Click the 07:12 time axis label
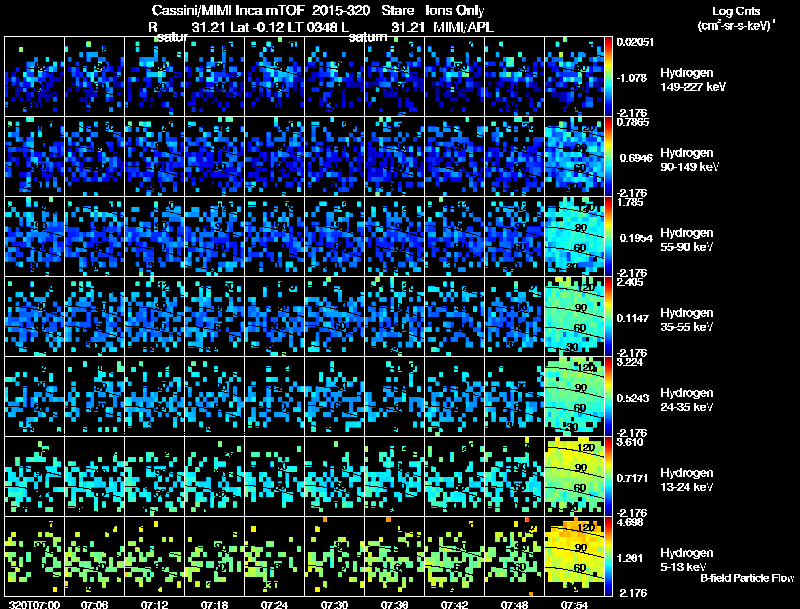 click(x=154, y=605)
